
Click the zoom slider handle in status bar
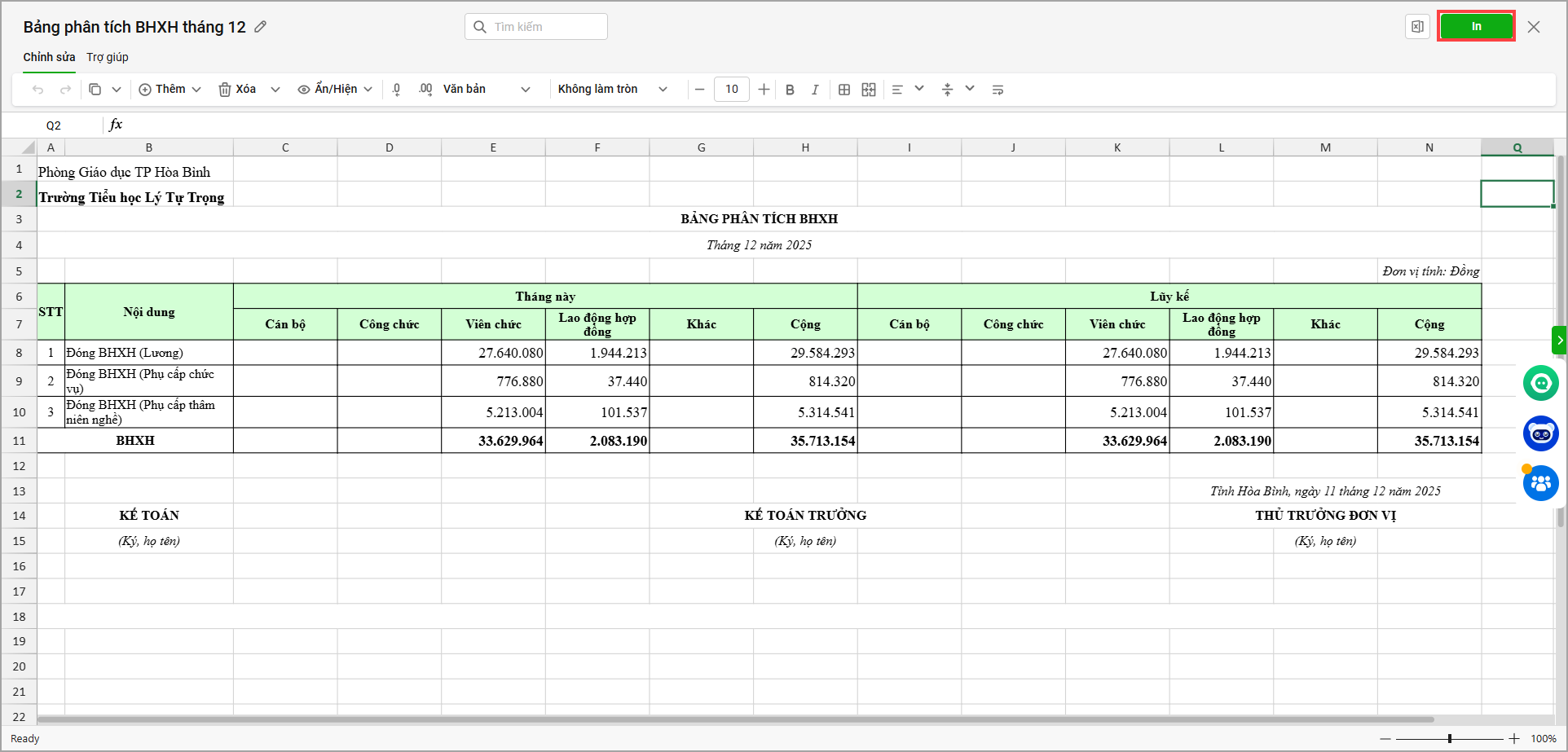pos(1449,739)
